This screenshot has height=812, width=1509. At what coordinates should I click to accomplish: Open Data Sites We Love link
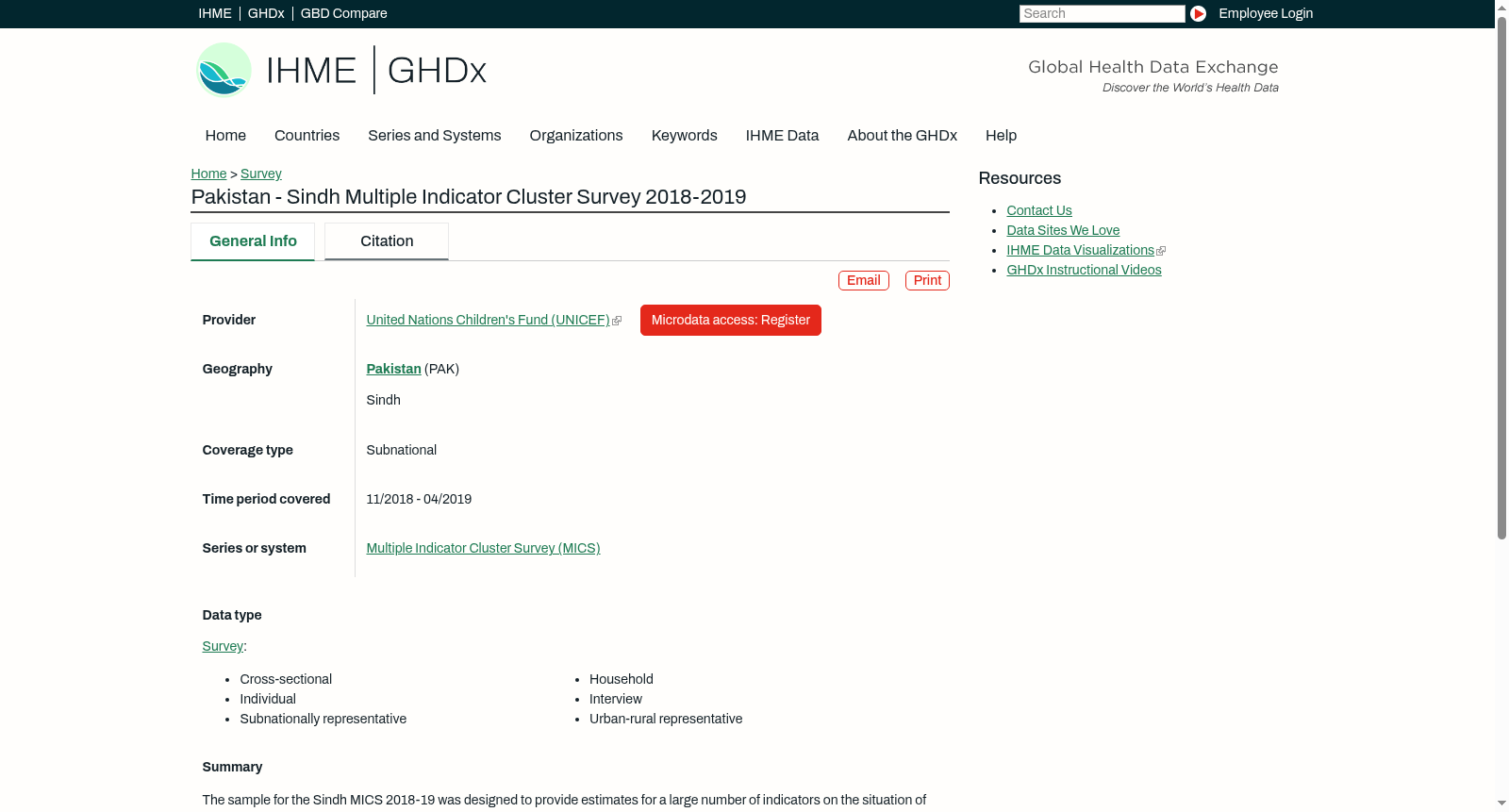(1063, 230)
